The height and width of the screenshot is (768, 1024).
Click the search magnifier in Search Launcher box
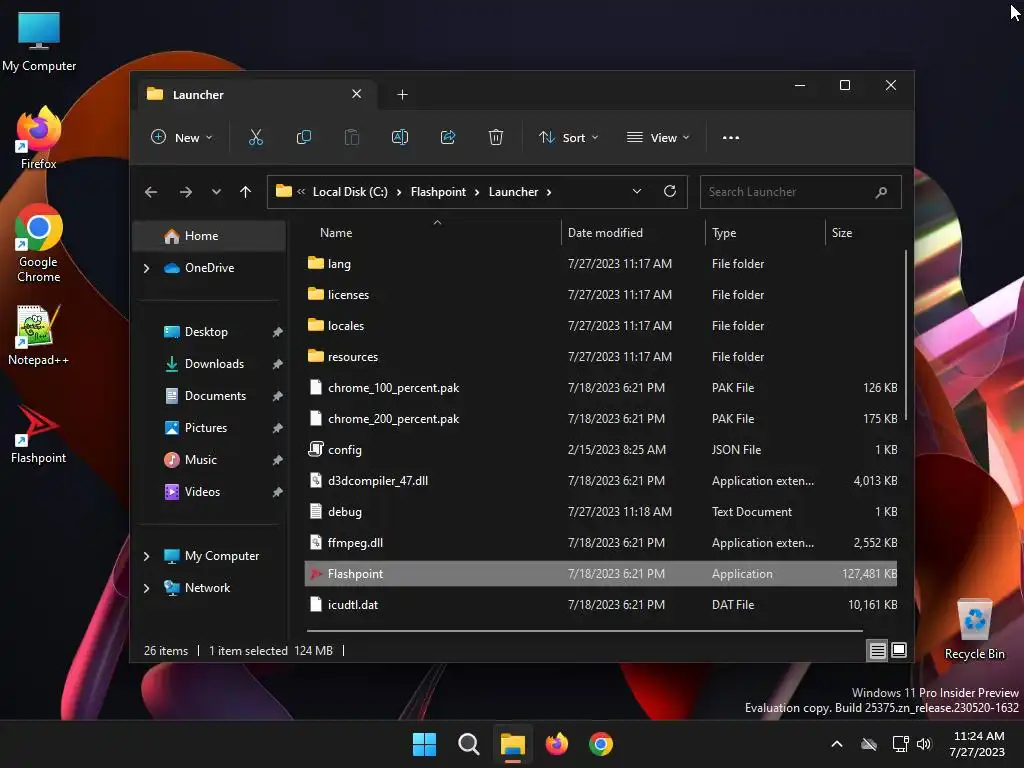tap(881, 192)
